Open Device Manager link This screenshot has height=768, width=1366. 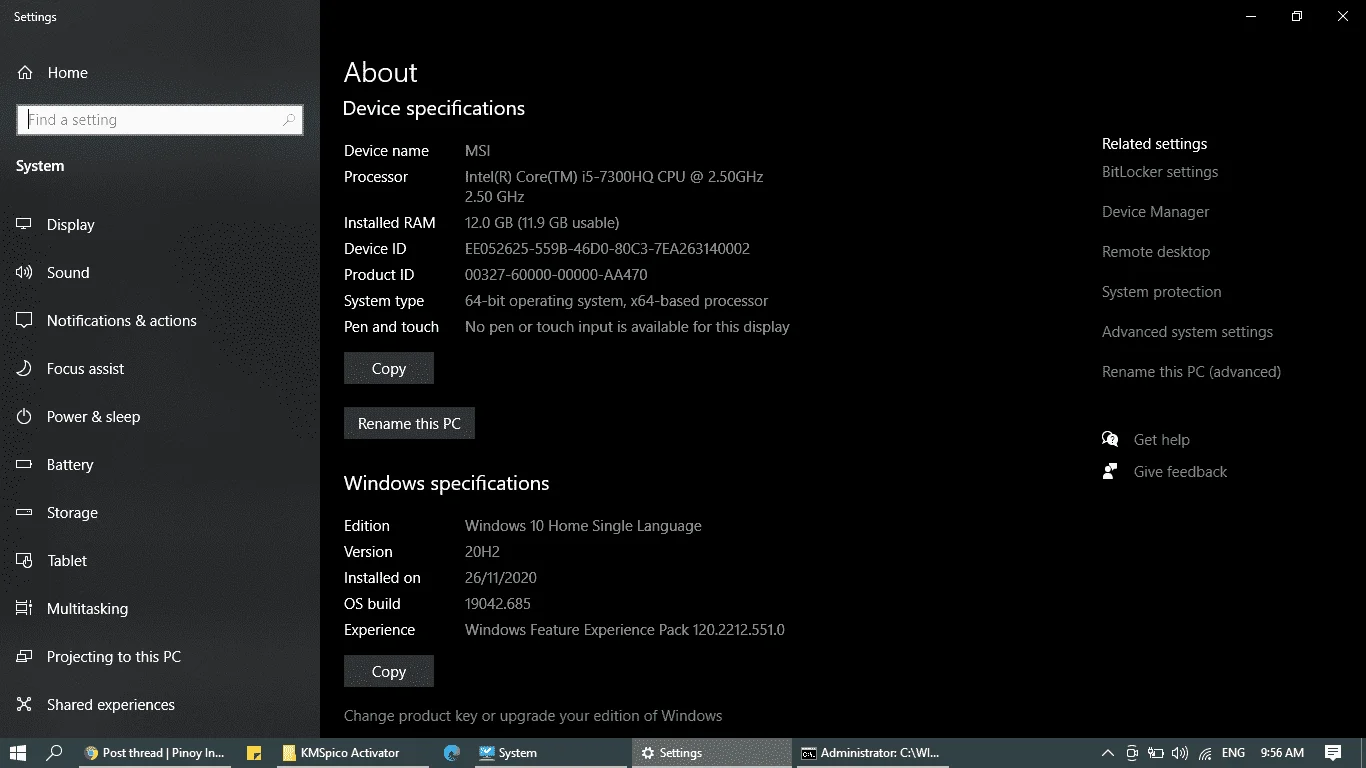point(1155,212)
